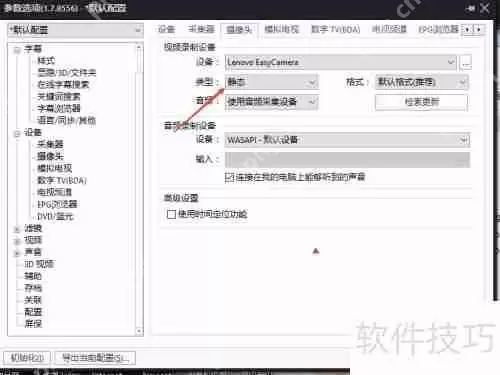Open the 默认配置 profile dropdown

pyautogui.click(x=75, y=30)
